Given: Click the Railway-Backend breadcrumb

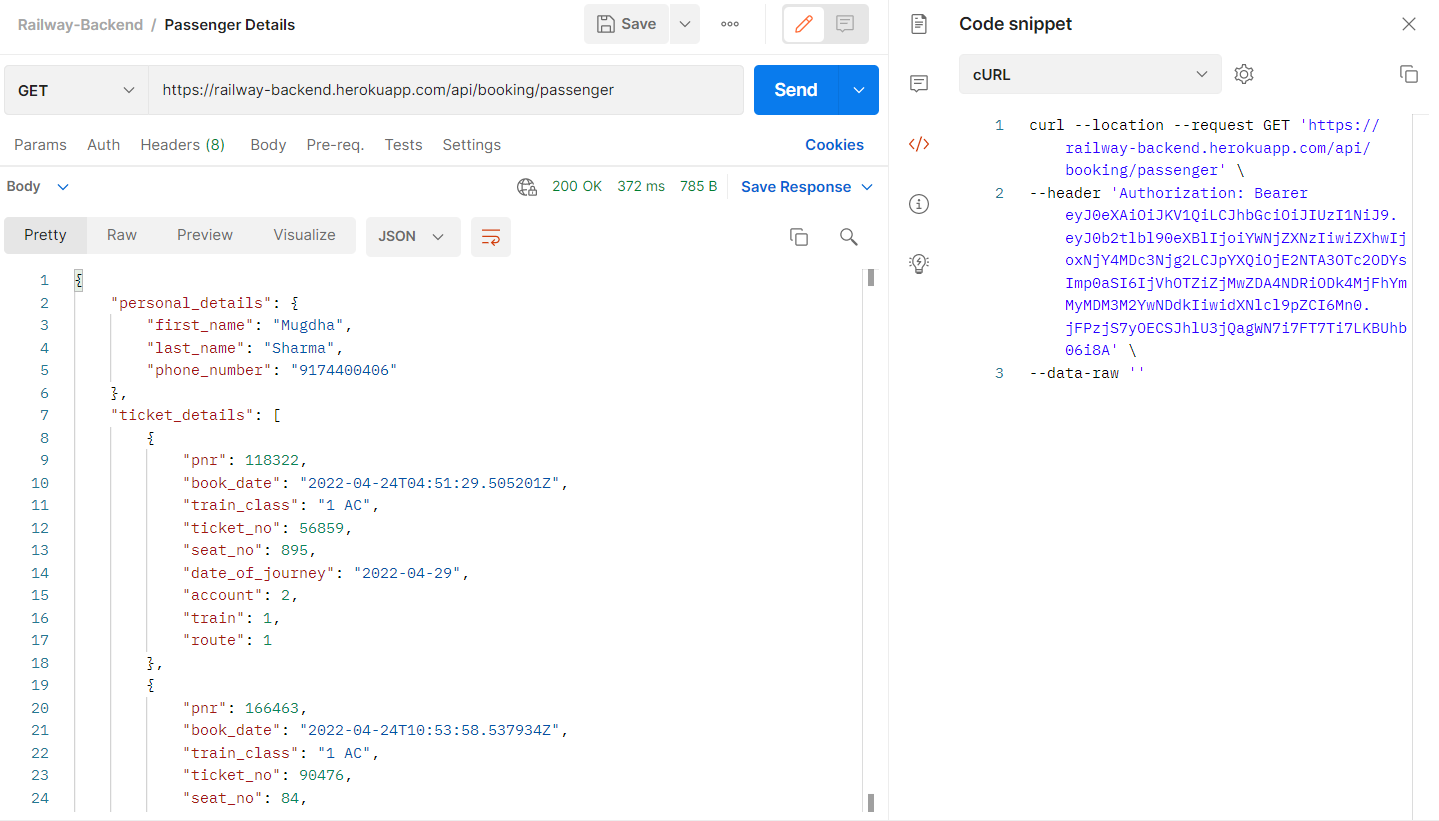Looking at the screenshot, I should (x=80, y=25).
